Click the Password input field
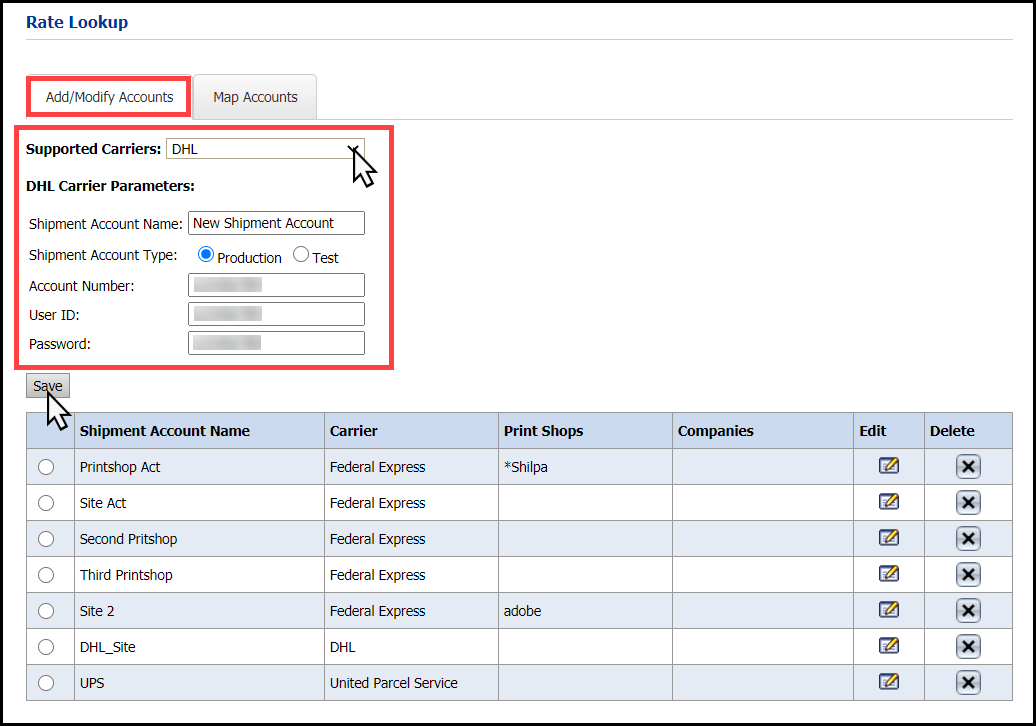The height and width of the screenshot is (726, 1036). (x=276, y=343)
